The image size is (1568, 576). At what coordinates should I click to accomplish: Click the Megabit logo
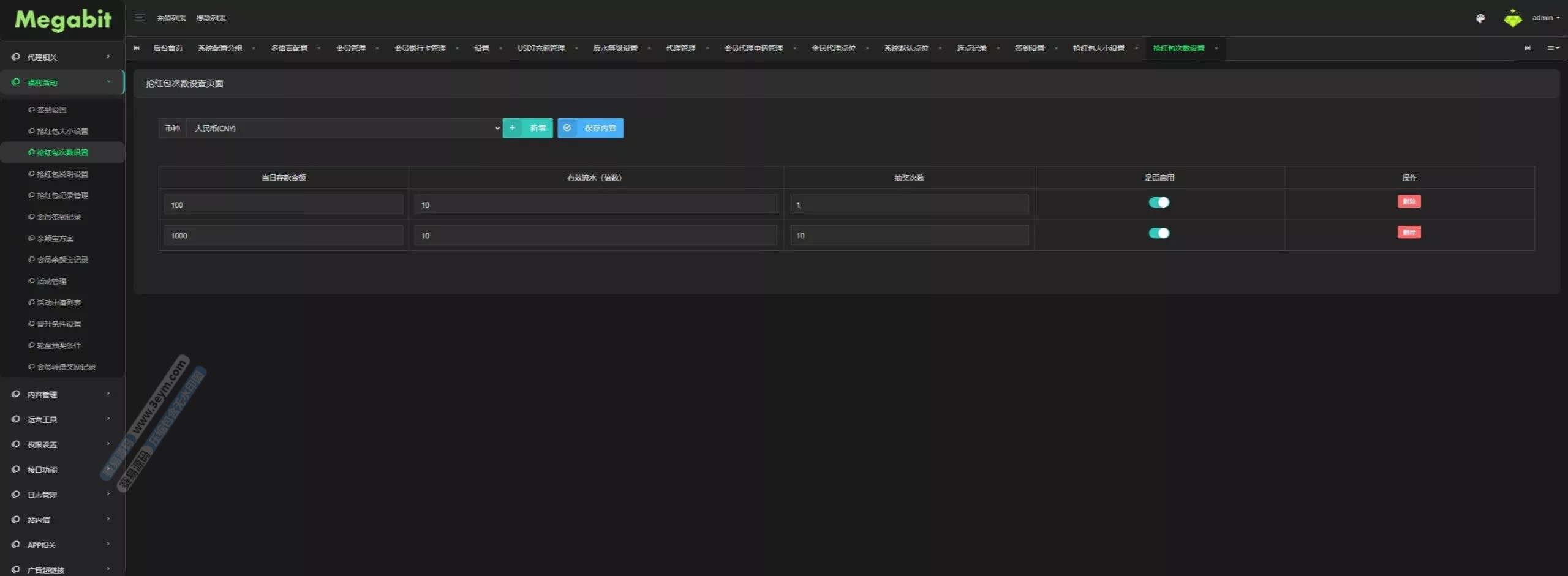coord(62,20)
